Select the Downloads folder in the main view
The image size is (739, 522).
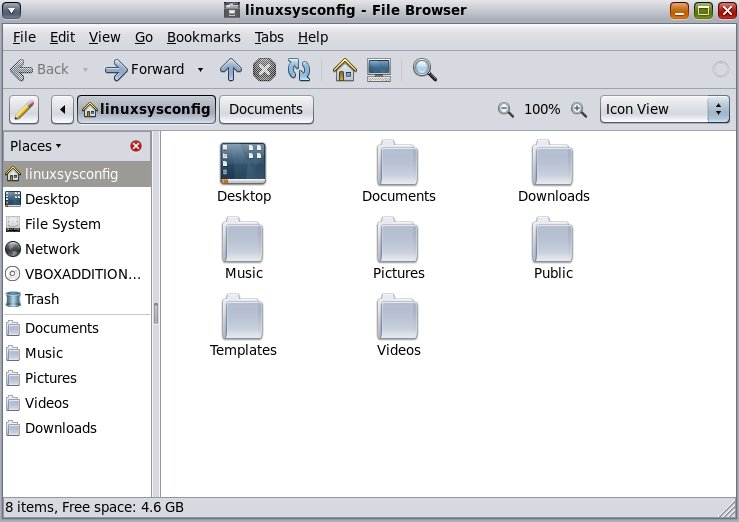coord(553,172)
